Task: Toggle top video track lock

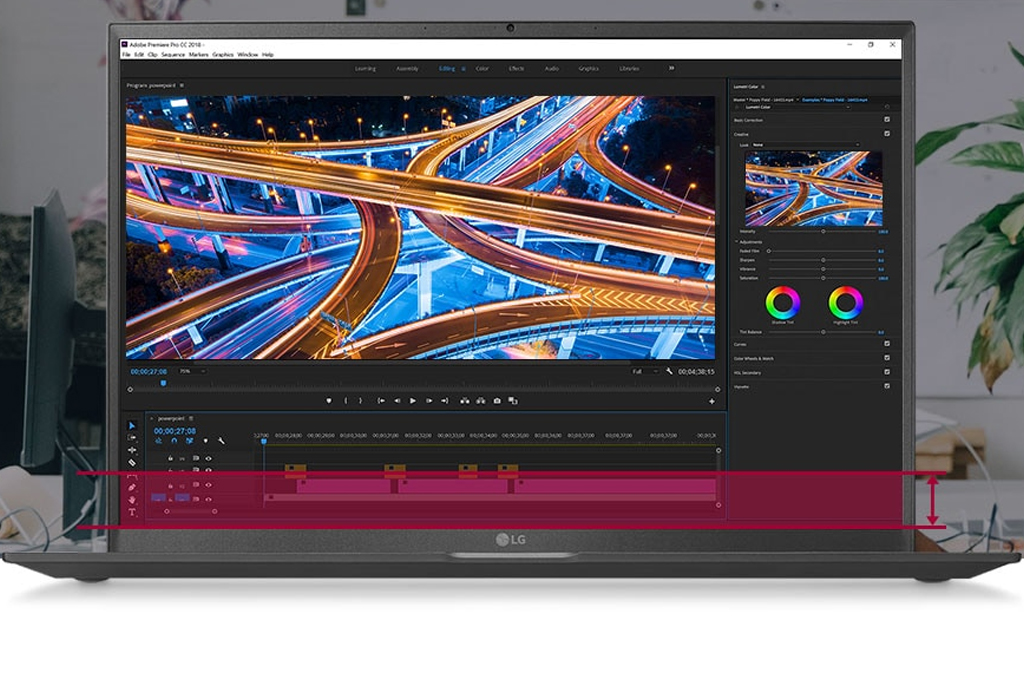Action: pyautogui.click(x=170, y=459)
